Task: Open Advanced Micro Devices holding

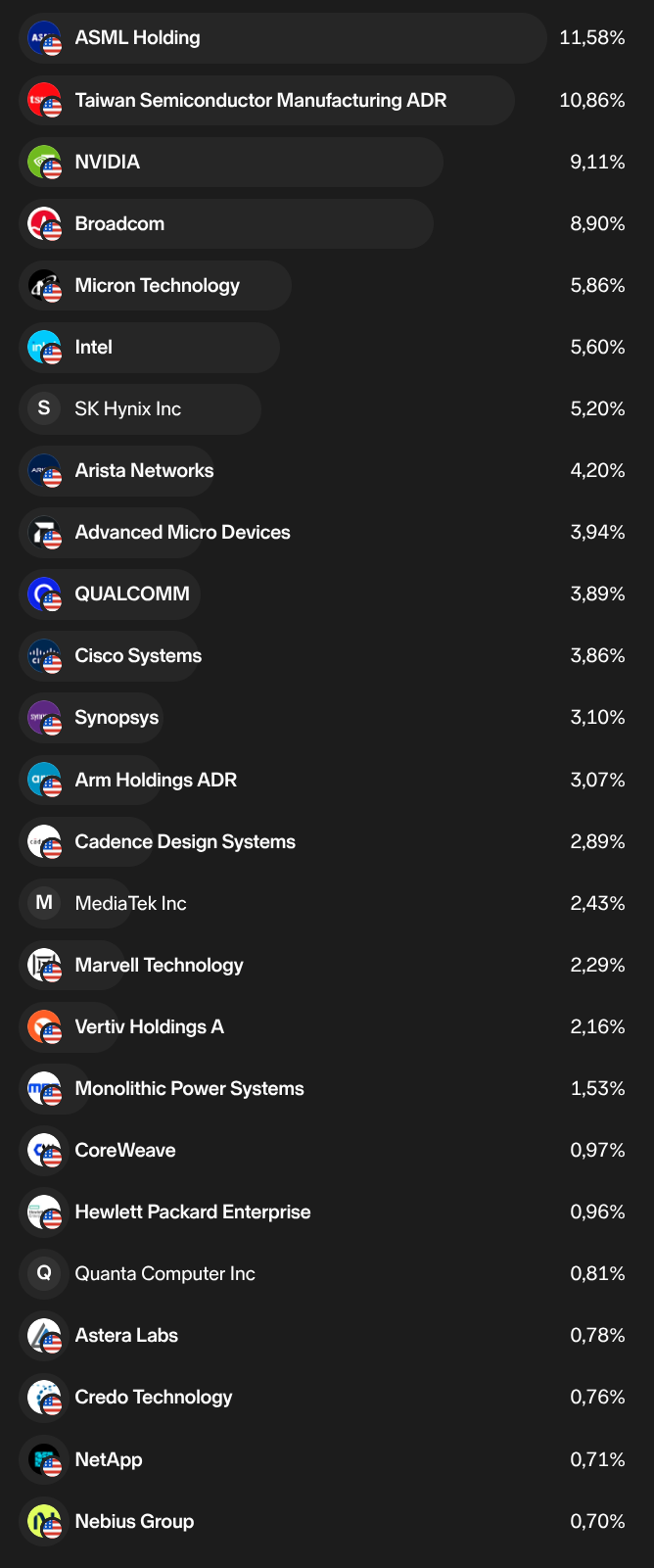Action: click(182, 533)
